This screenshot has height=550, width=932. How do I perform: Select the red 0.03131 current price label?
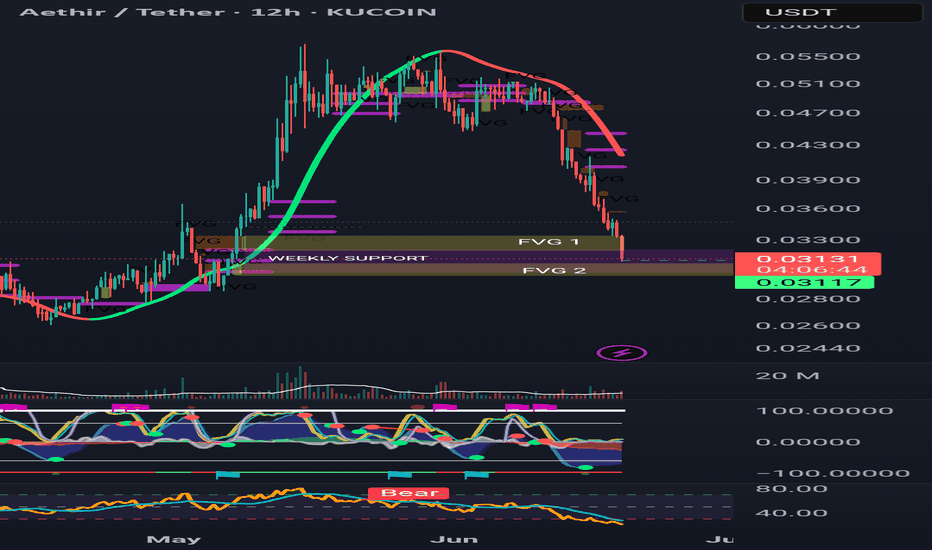pos(808,259)
